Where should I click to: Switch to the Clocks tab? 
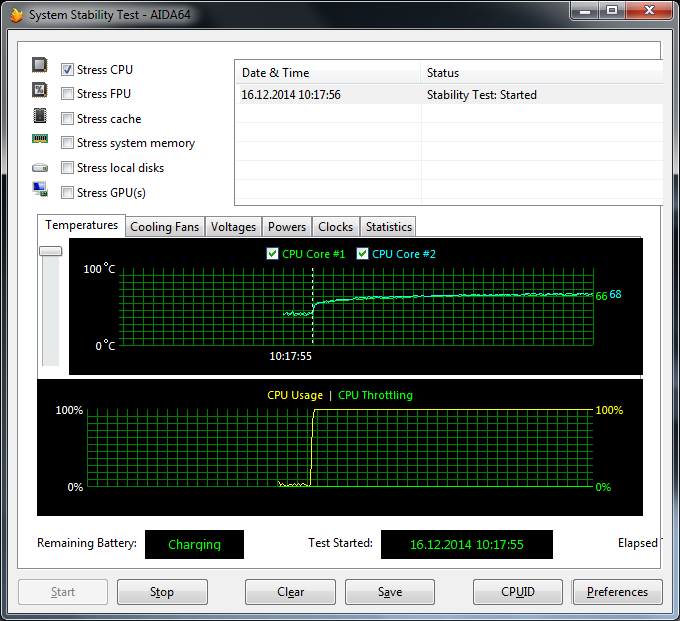tap(336, 227)
